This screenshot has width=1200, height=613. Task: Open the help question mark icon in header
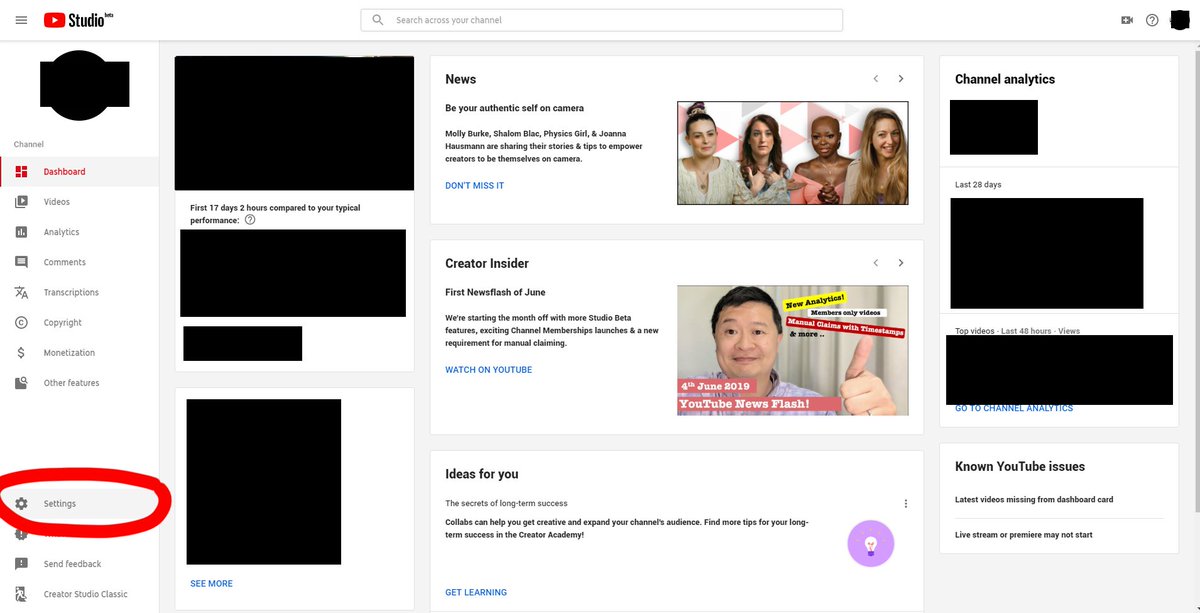1152,20
